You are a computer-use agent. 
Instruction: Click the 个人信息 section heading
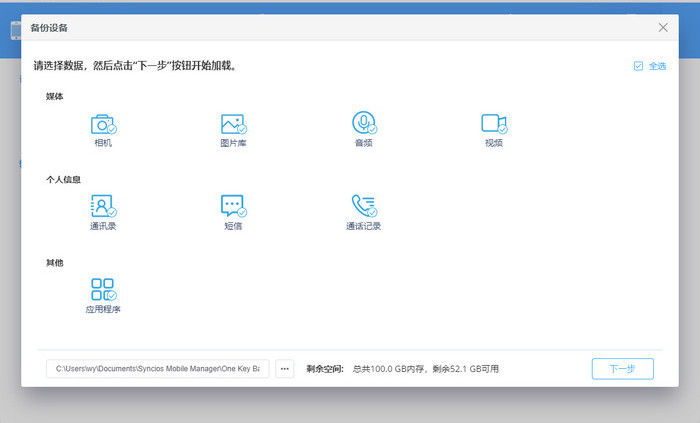click(63, 180)
